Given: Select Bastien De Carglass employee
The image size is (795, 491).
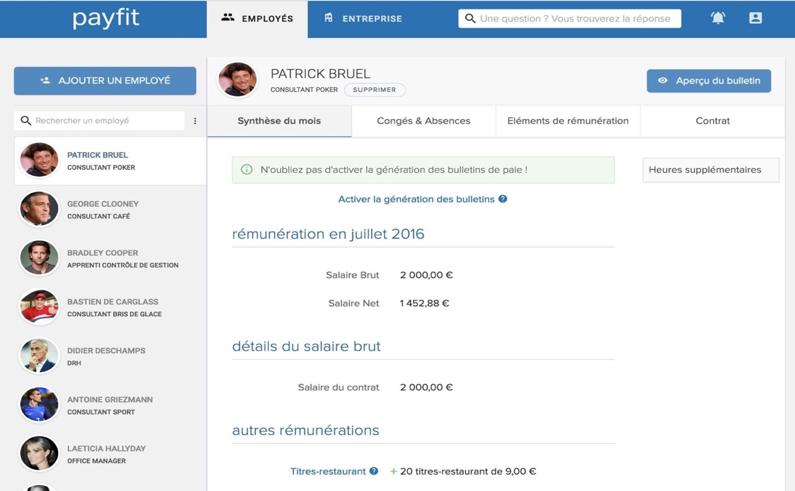Looking at the screenshot, I should click(110, 307).
